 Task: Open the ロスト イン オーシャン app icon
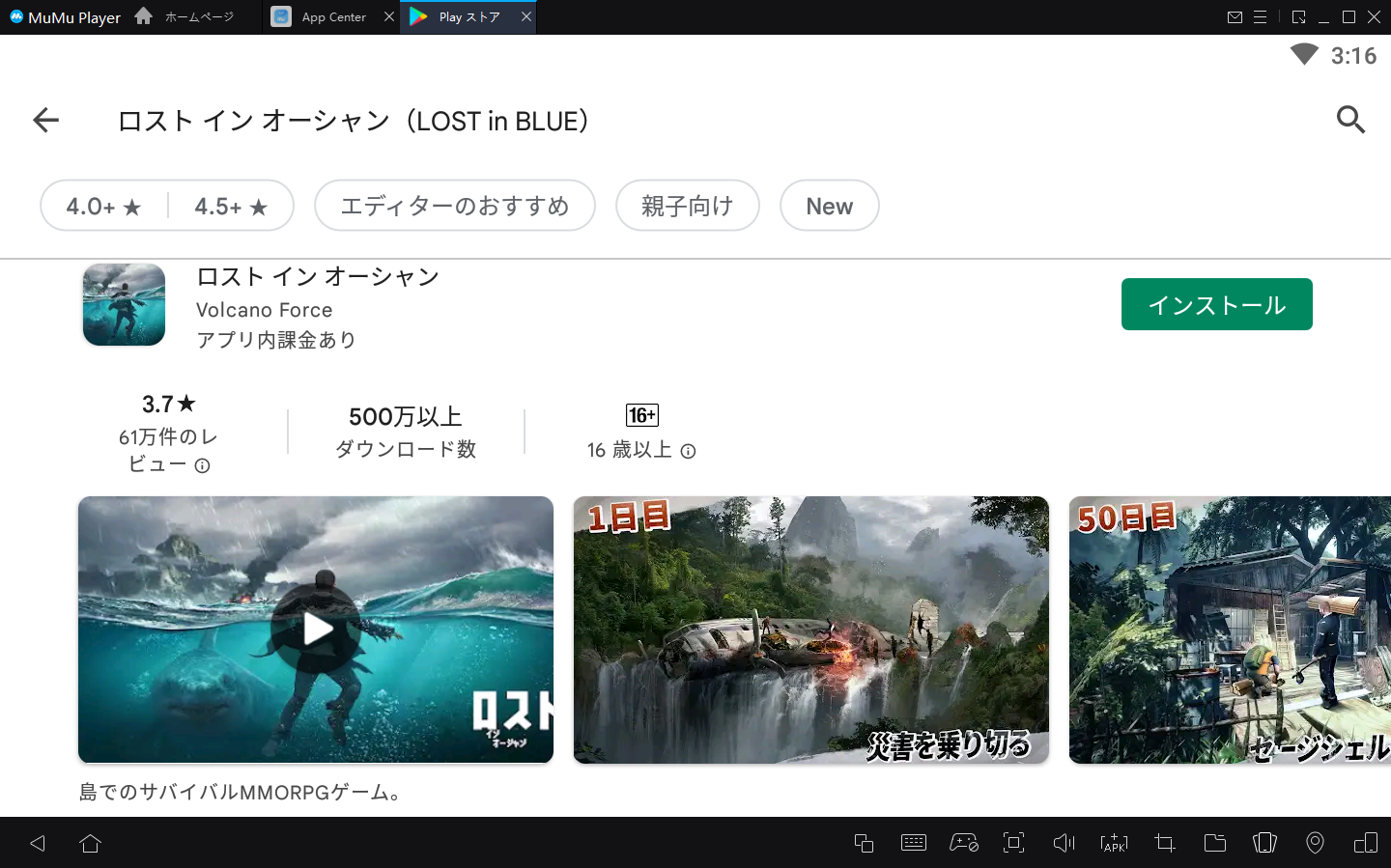[124, 305]
